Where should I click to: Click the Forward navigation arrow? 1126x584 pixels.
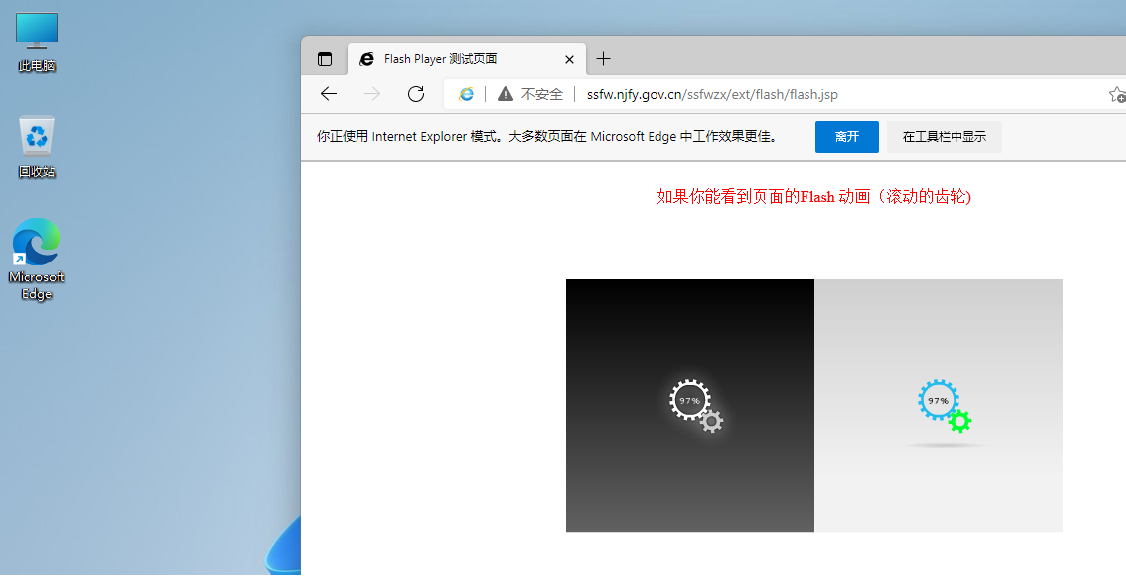tap(372, 93)
